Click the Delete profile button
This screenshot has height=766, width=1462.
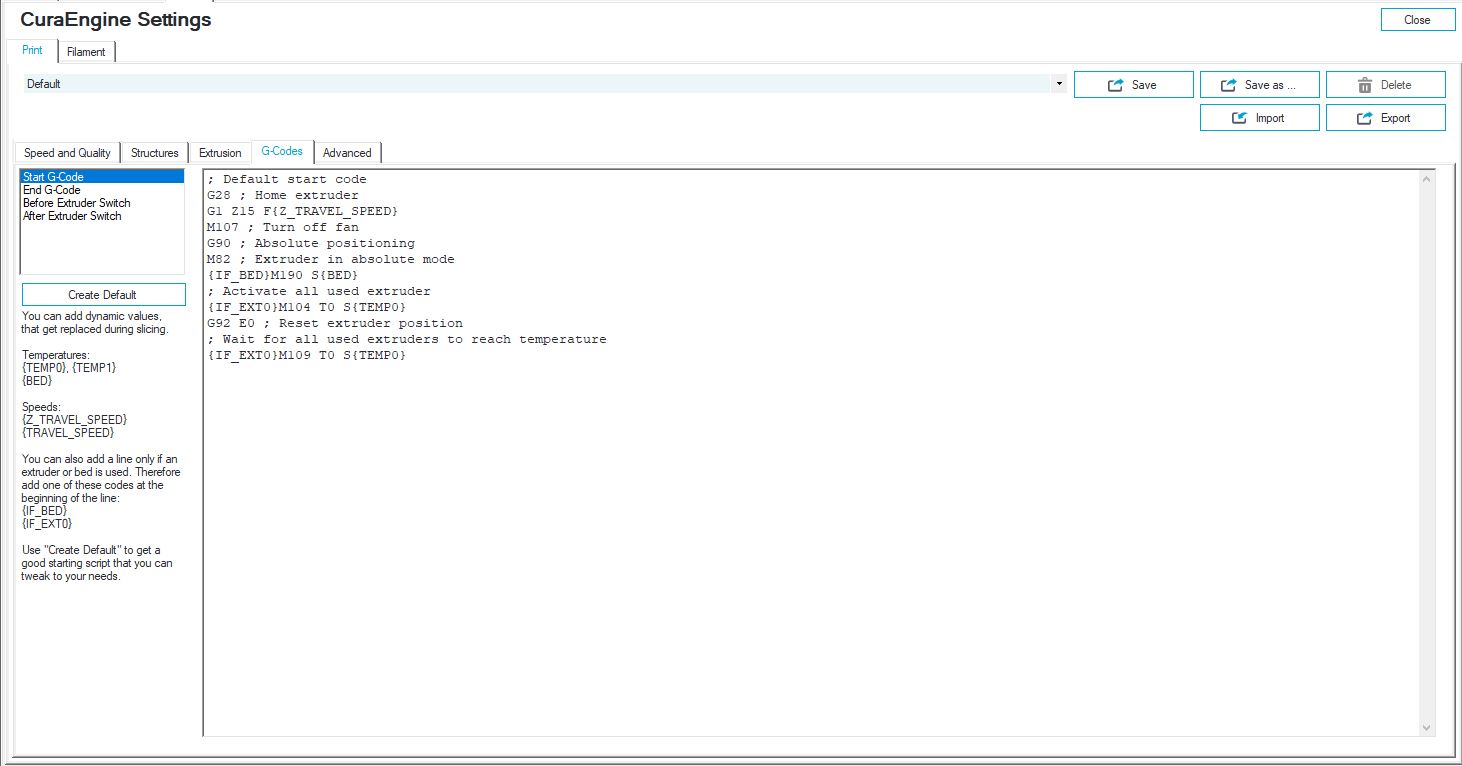click(1385, 85)
